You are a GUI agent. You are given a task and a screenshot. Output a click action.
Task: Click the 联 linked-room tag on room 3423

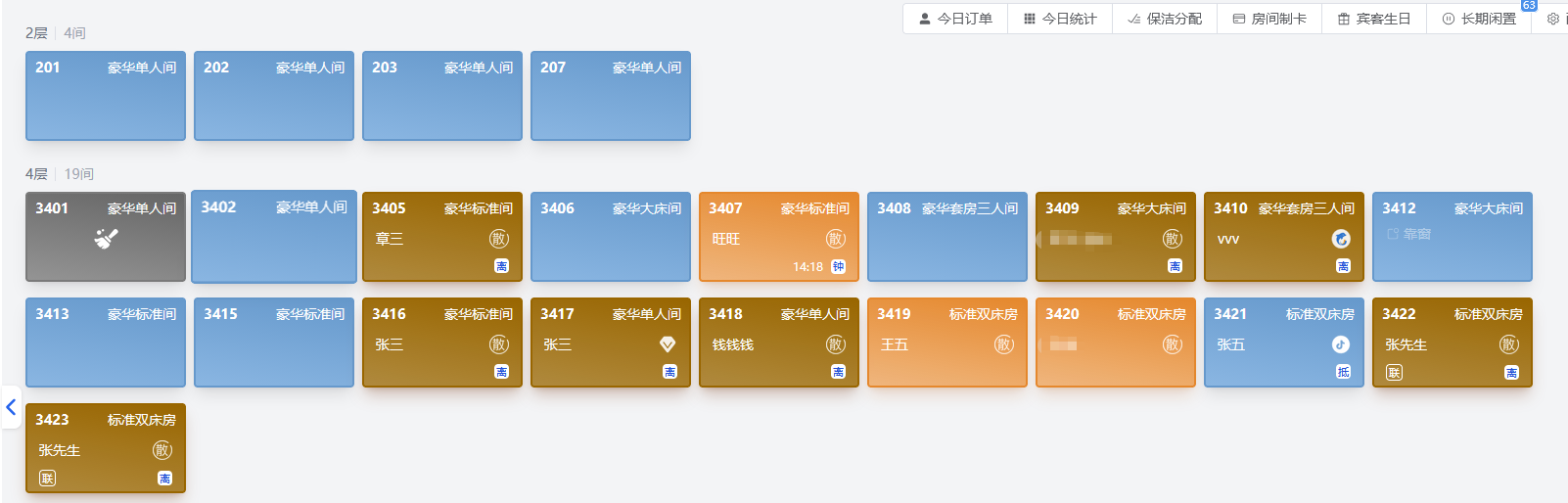pyautogui.click(x=47, y=478)
